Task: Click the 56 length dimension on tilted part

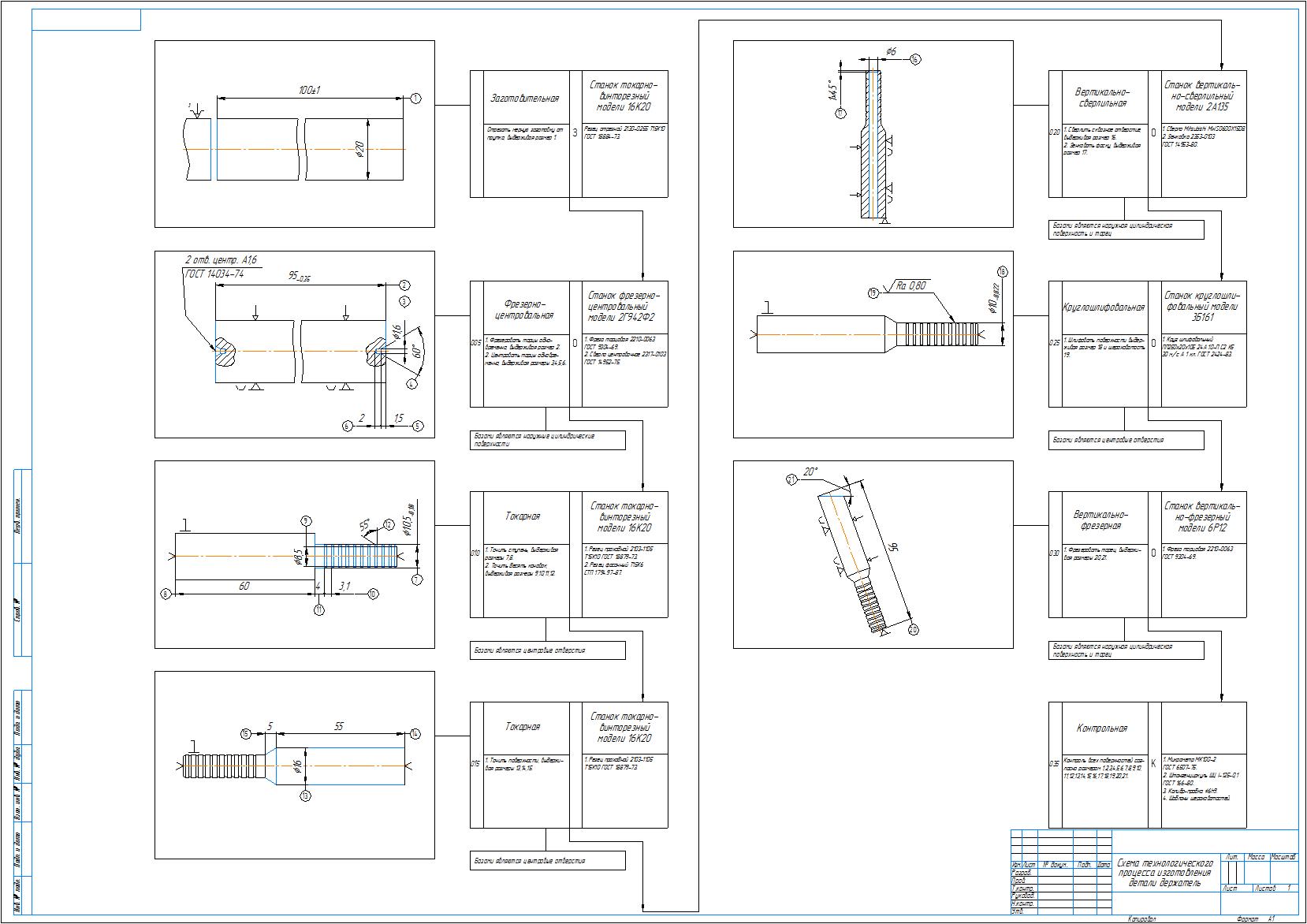Action: (x=892, y=551)
